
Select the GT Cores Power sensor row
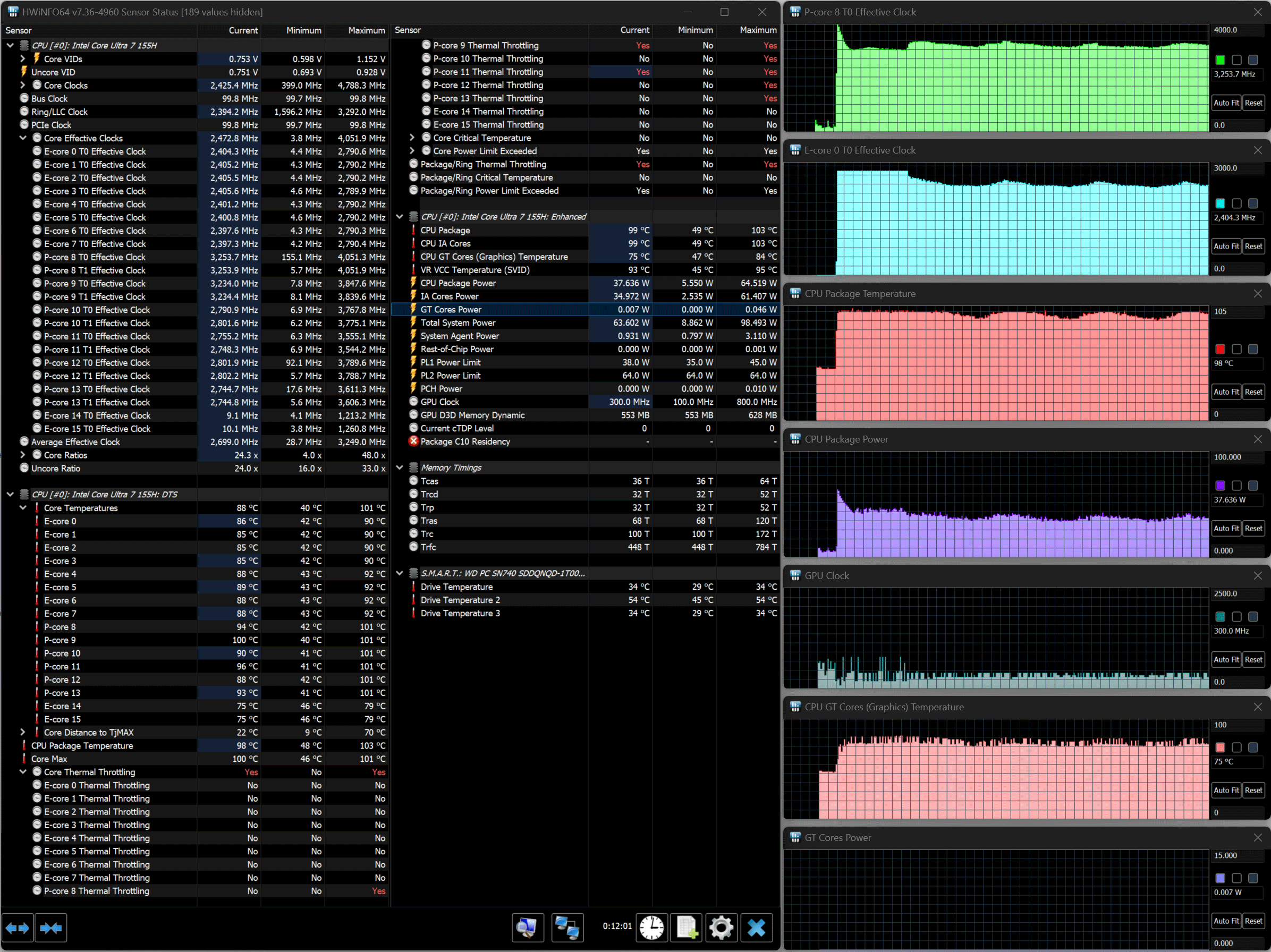tap(451, 310)
